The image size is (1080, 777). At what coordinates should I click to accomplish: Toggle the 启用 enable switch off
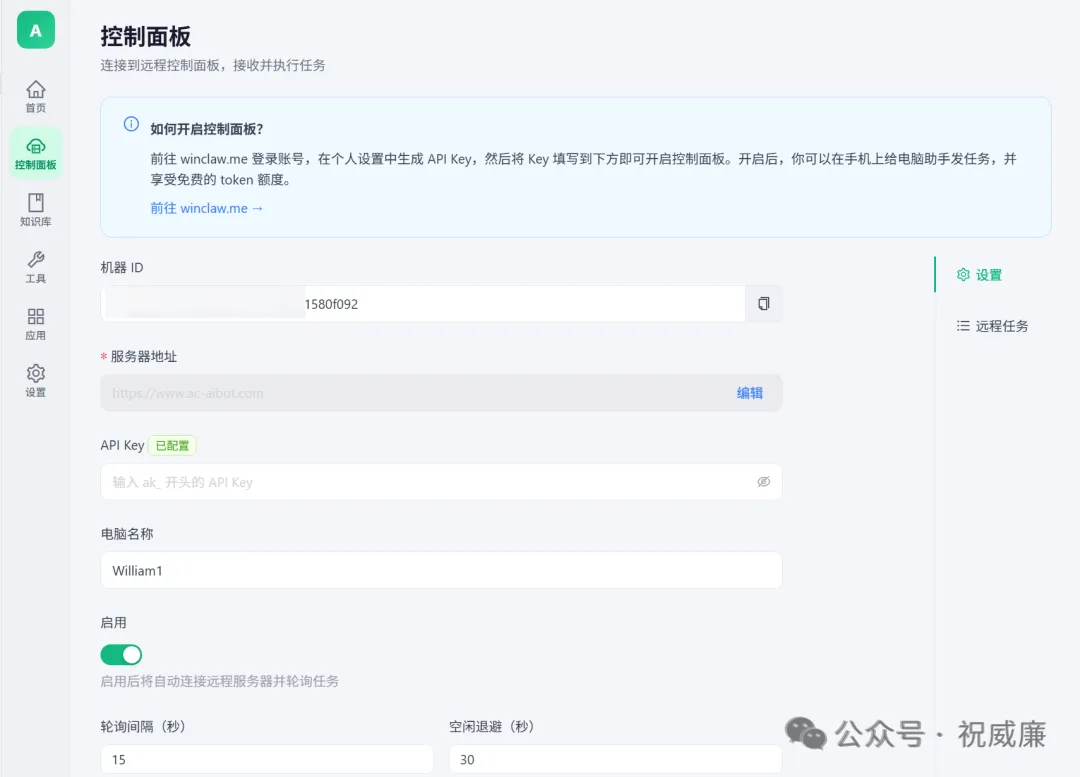pyautogui.click(x=121, y=654)
